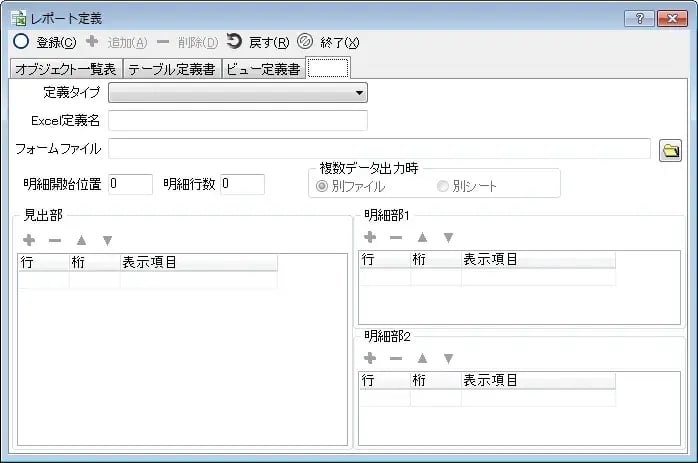This screenshot has width=698, height=463.
Task: Click the 登録 (register) toolbar icon
Action: click(x=21, y=42)
